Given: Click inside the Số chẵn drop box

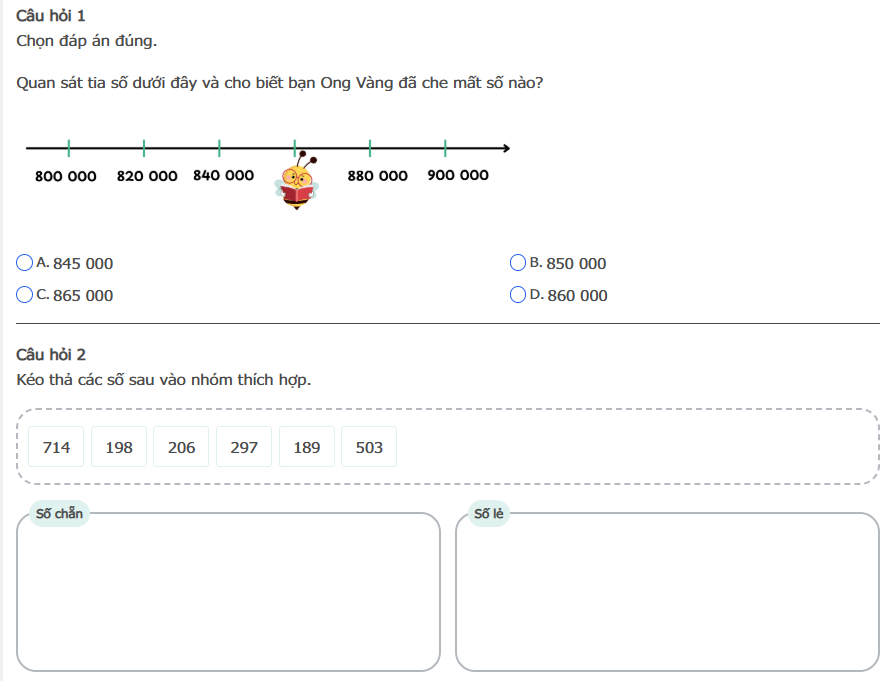Looking at the screenshot, I should 228,595.
